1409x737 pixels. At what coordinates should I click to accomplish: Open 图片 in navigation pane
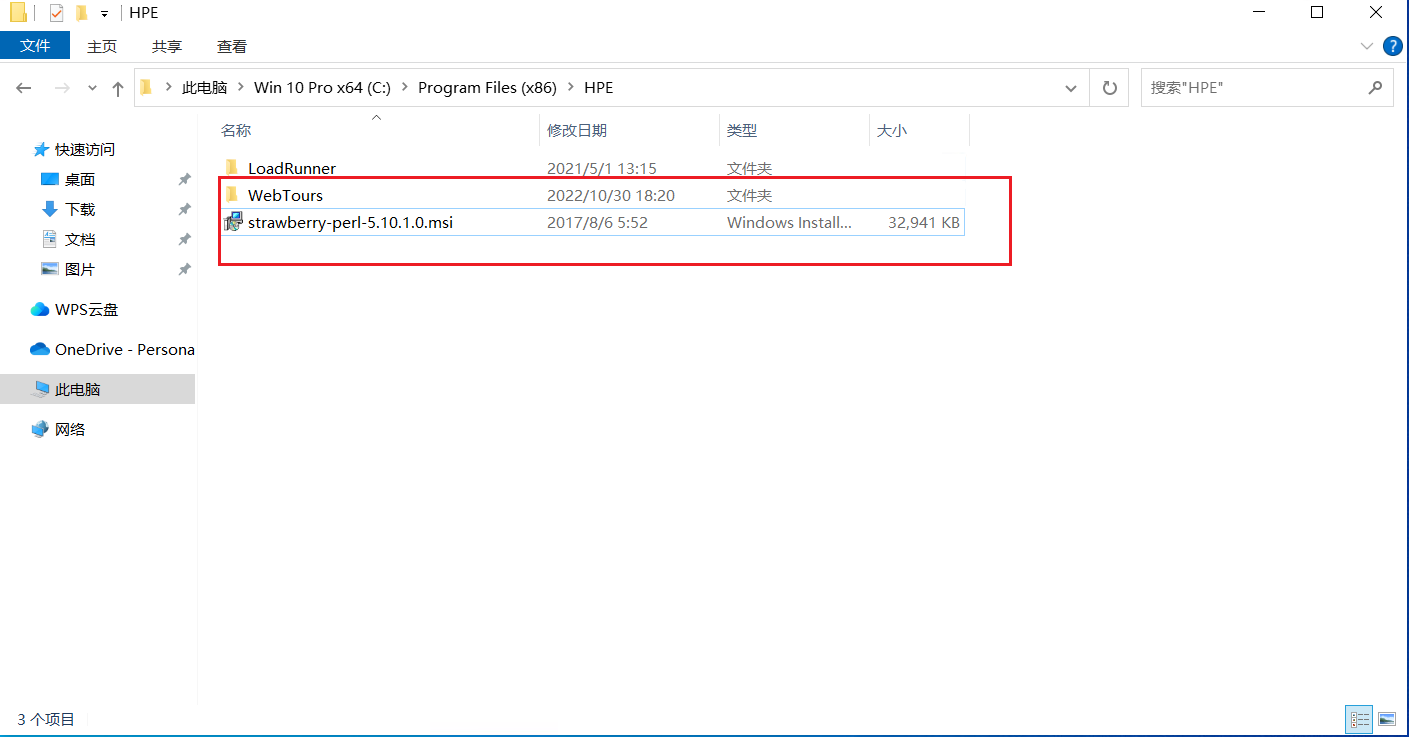coord(80,269)
